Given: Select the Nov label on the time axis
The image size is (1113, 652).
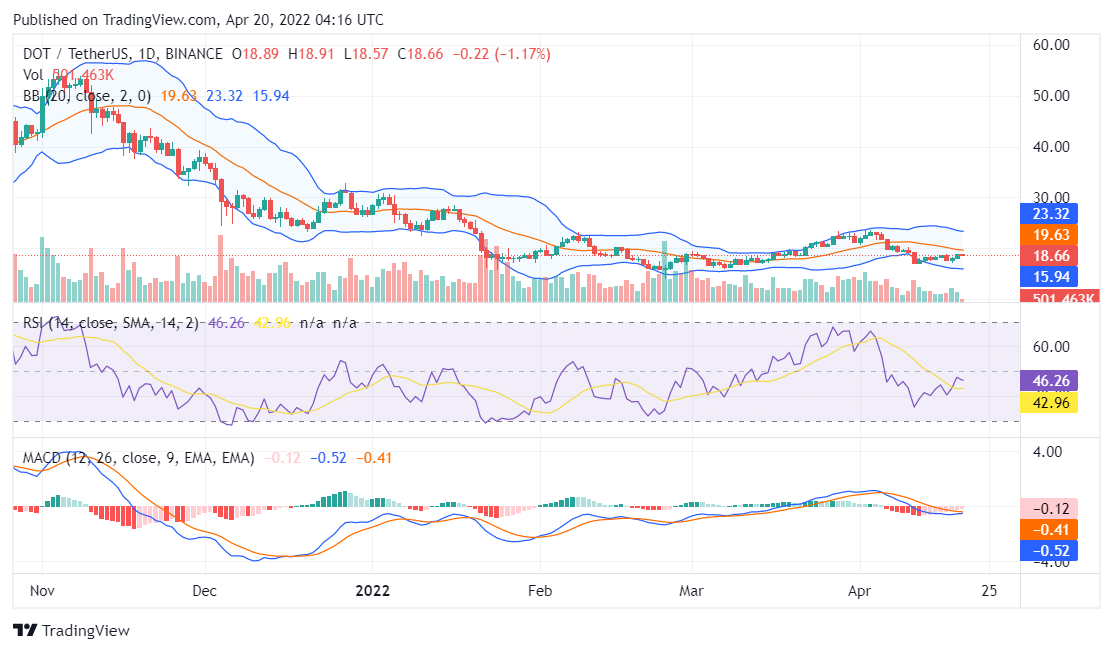Looking at the screenshot, I should (x=42, y=591).
